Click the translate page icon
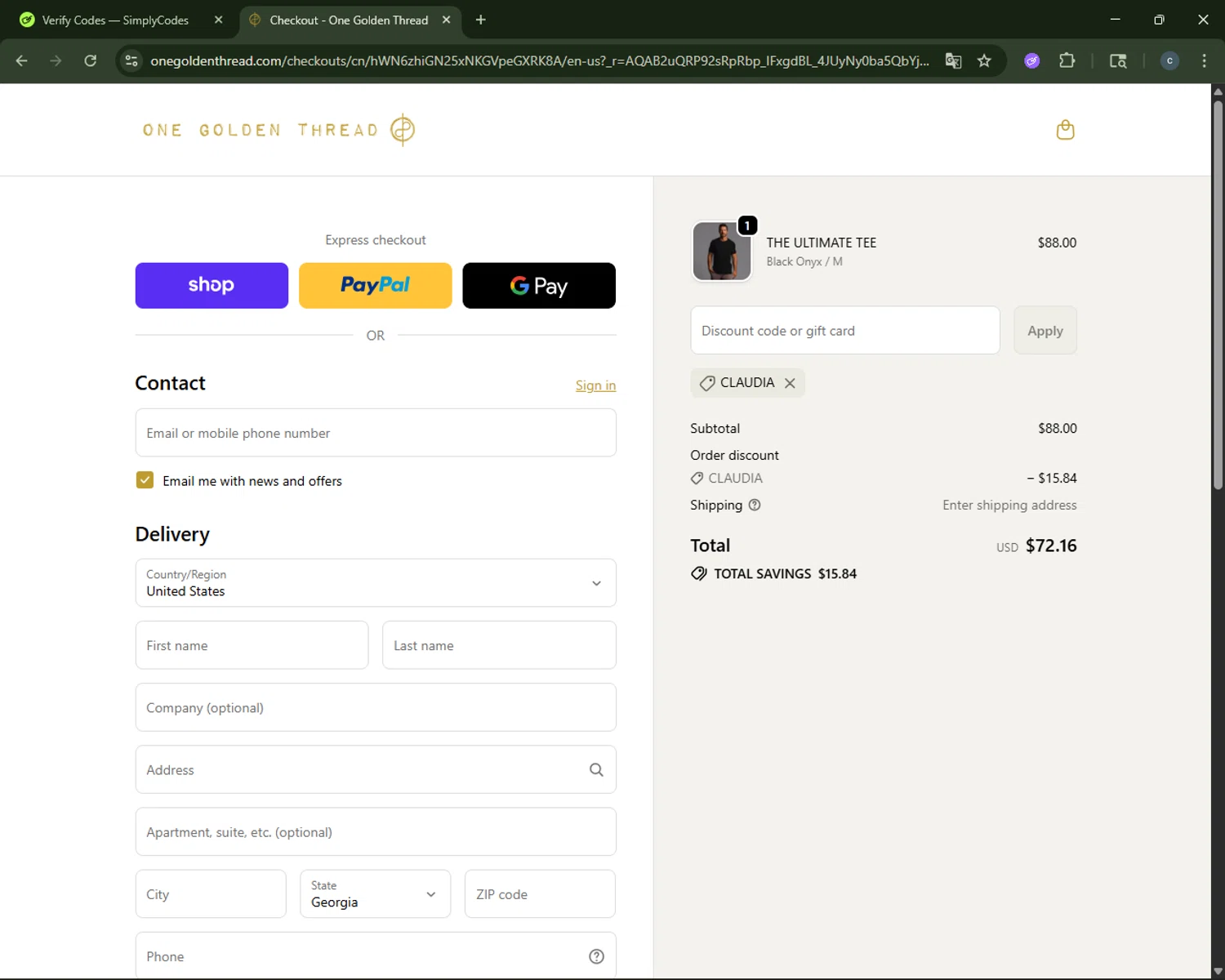This screenshot has height=980, width=1225. 953,60
